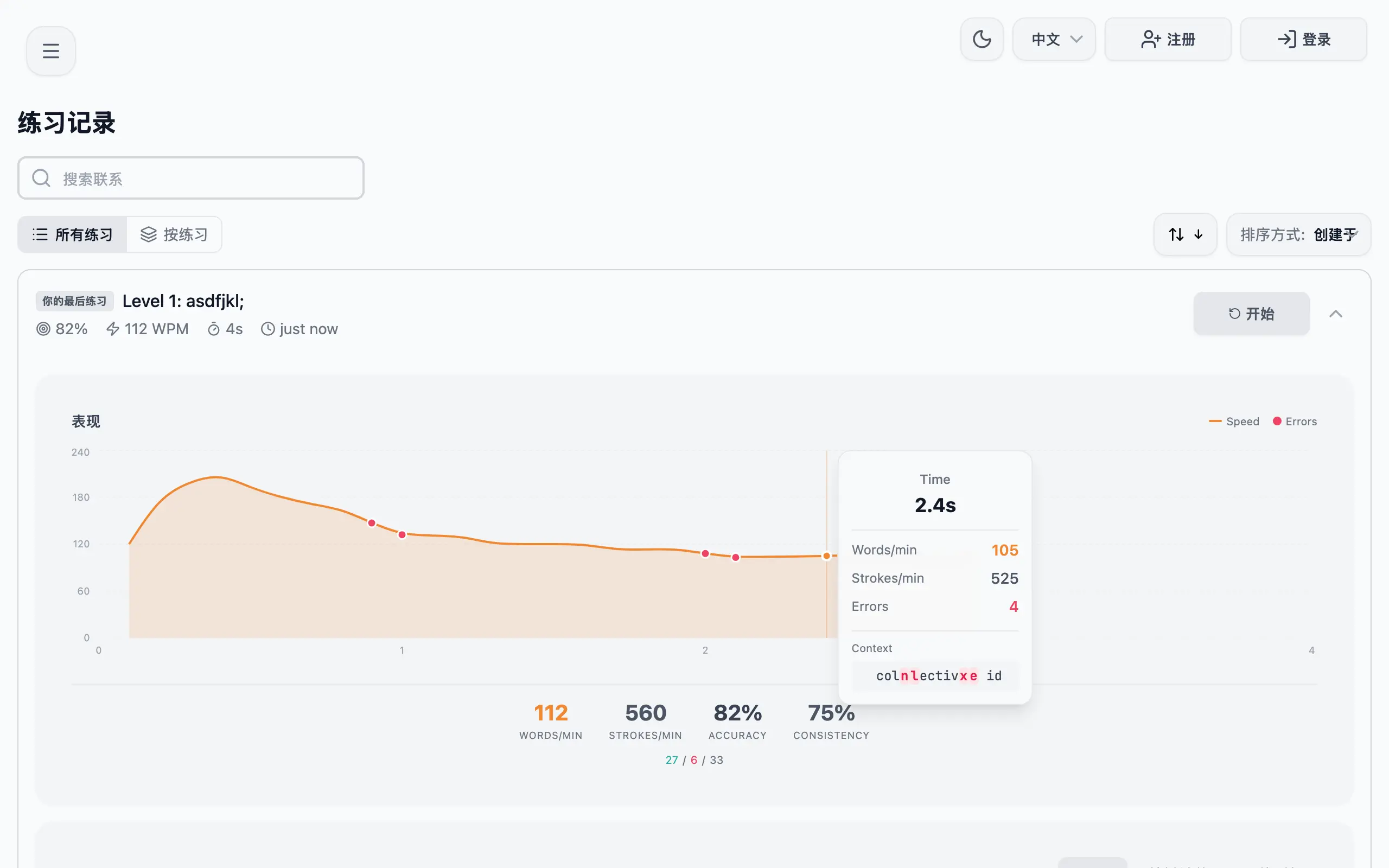Click the magnifier icon in the search bar
Image resolution: width=1389 pixels, height=868 pixels.
(40, 178)
